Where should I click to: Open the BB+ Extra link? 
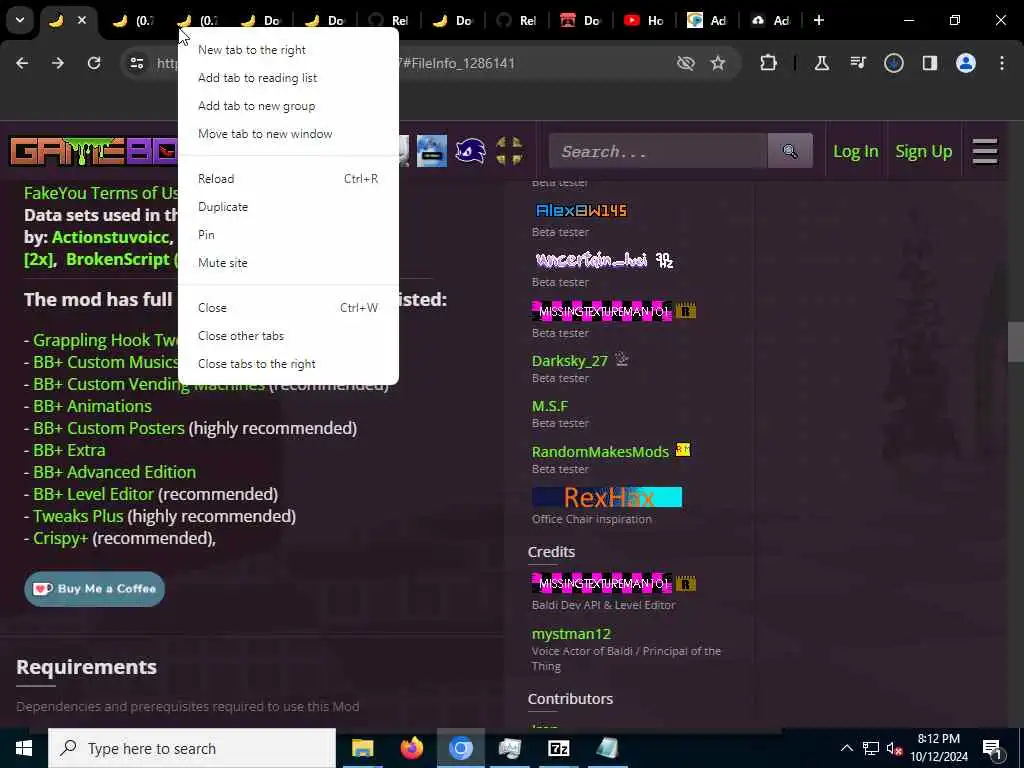(x=69, y=451)
